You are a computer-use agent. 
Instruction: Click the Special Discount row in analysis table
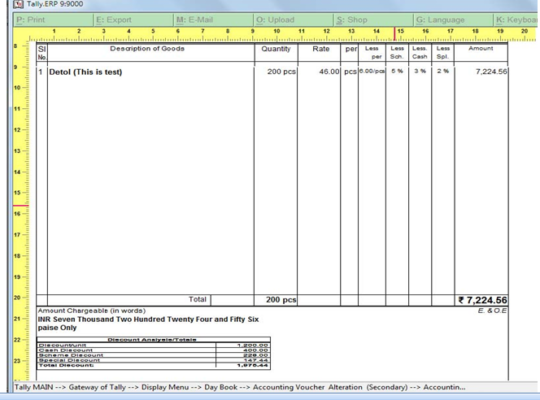tap(153, 360)
